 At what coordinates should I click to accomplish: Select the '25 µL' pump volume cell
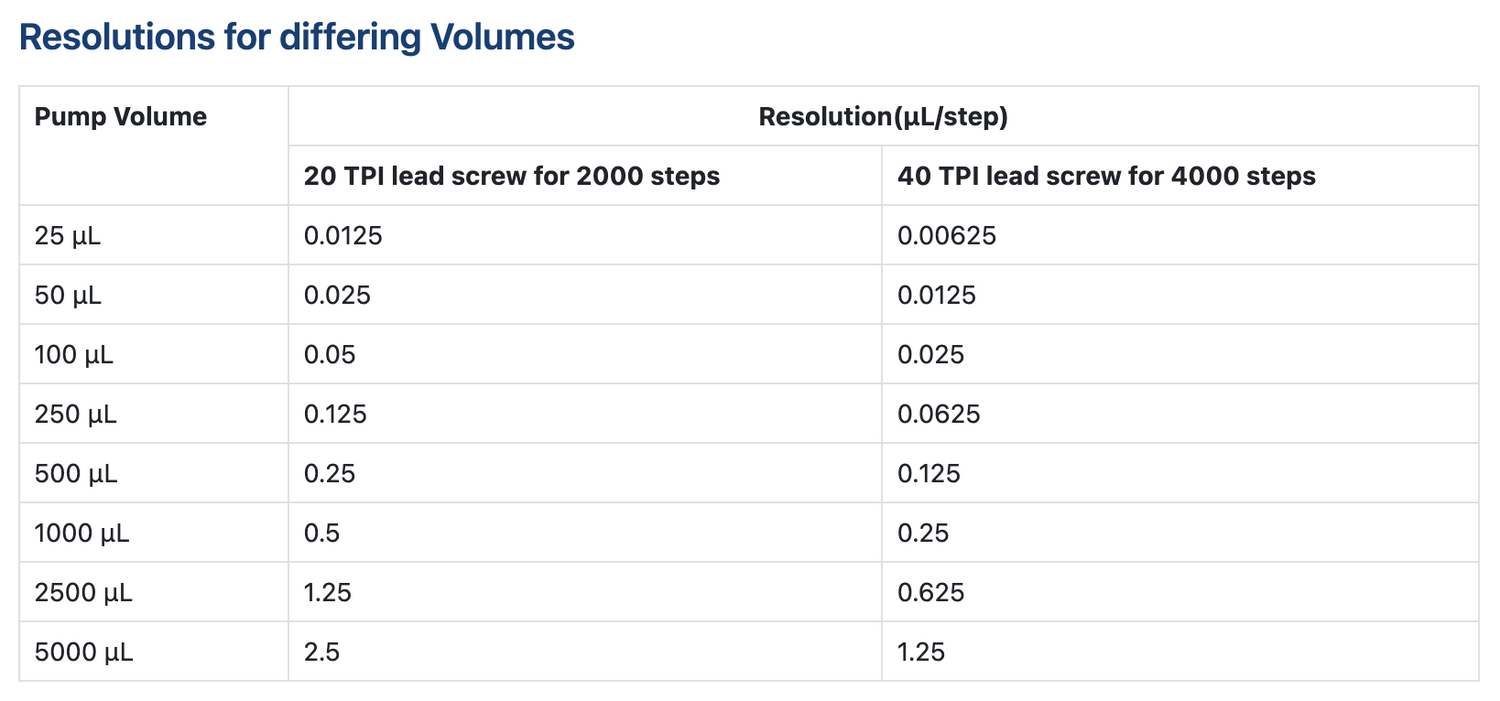[x=69, y=236]
